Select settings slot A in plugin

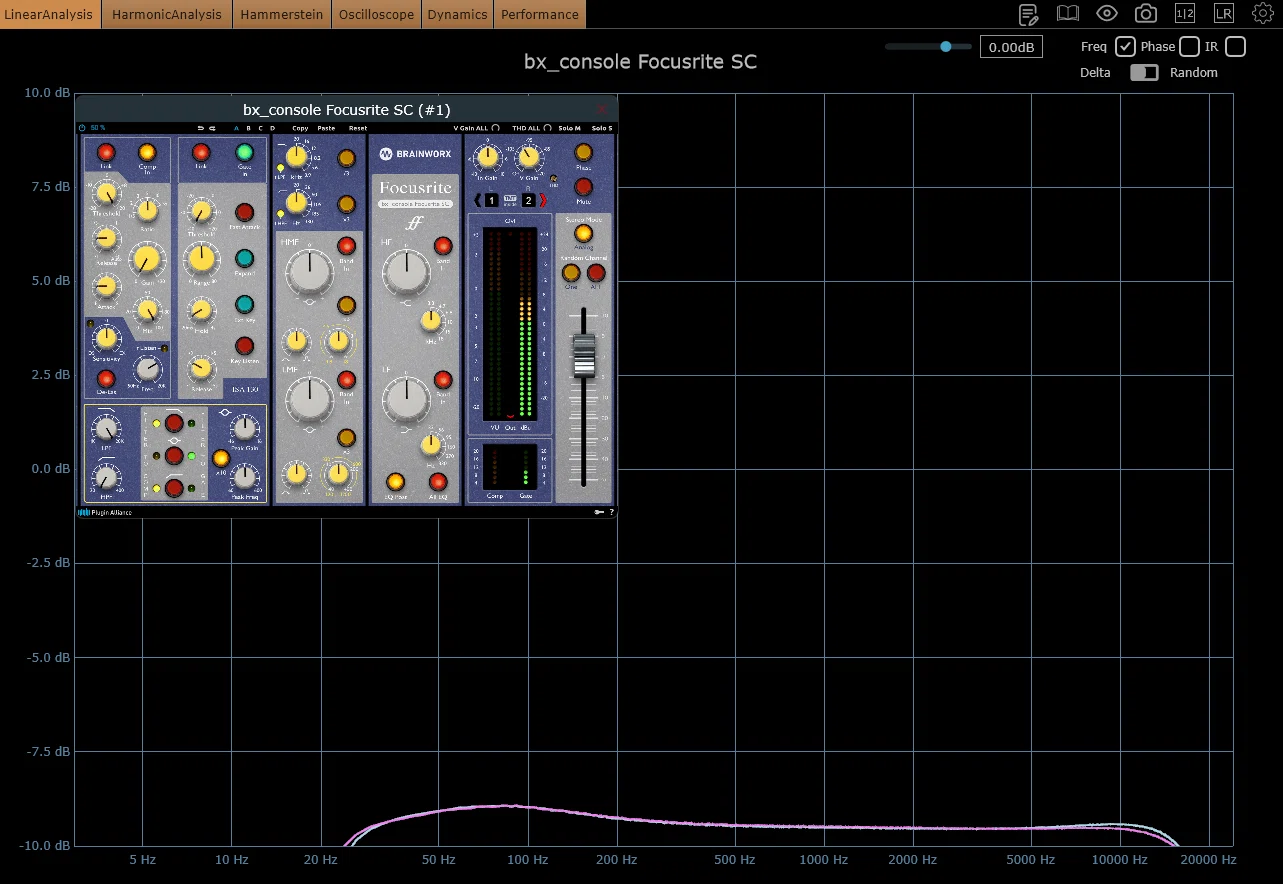tap(237, 128)
